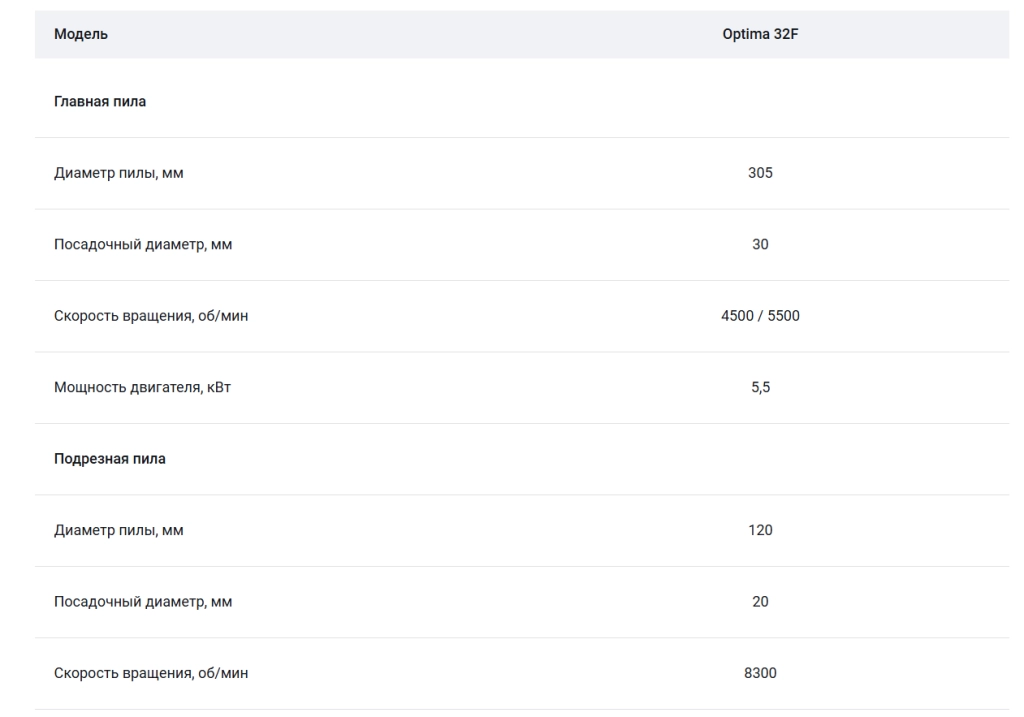Select scoring saw 'Скорость вращения, об/мин' label

click(151, 673)
